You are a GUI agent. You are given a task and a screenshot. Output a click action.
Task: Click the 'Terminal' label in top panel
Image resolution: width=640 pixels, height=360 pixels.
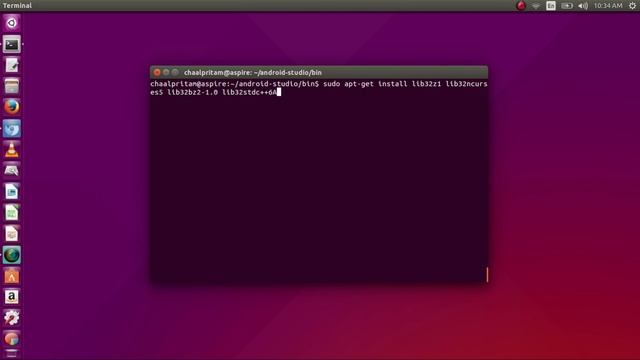(17, 6)
